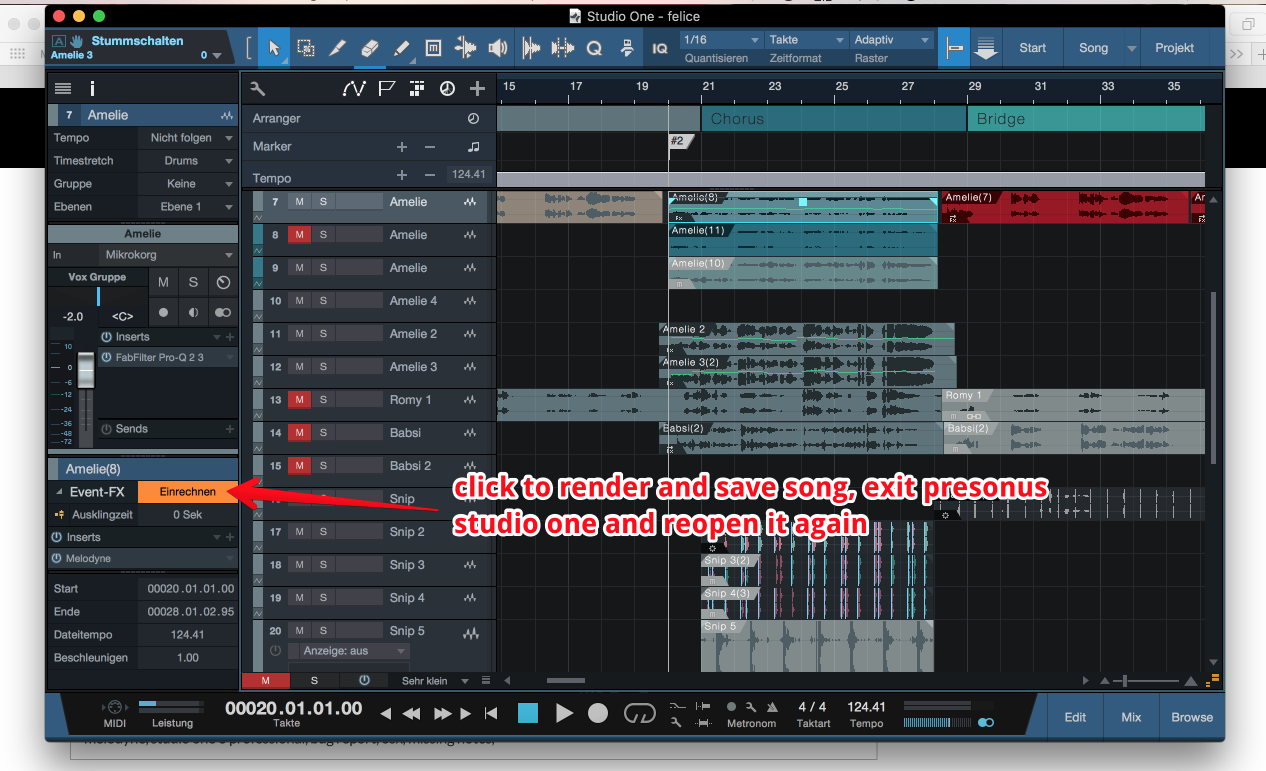The width and height of the screenshot is (1266, 771).
Task: Unmute track 13 Romy 1
Action: click(x=299, y=400)
